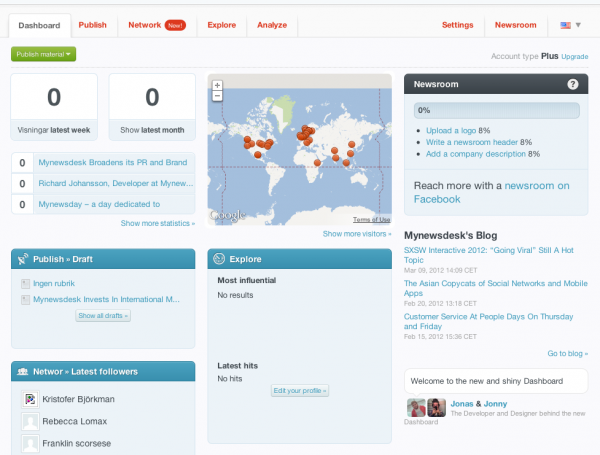Click the visitor marker over Mexico
Viewport: 600px width, 455px height.
point(258,155)
